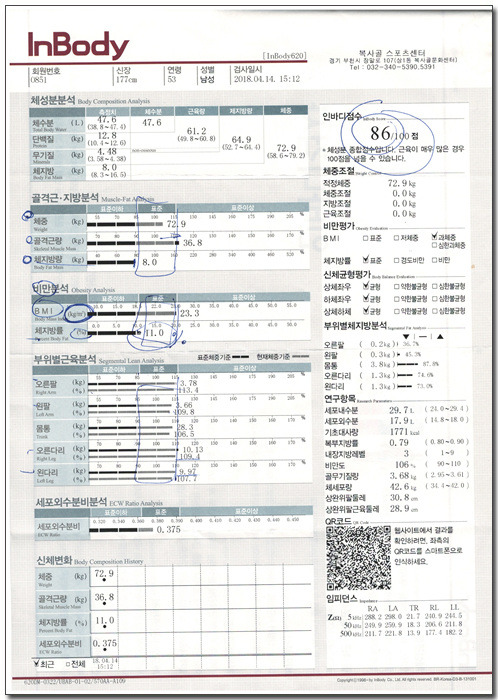498x700 pixels.
Task: Toggle the 상체좌우 균형 checkbox
Action: point(366,286)
